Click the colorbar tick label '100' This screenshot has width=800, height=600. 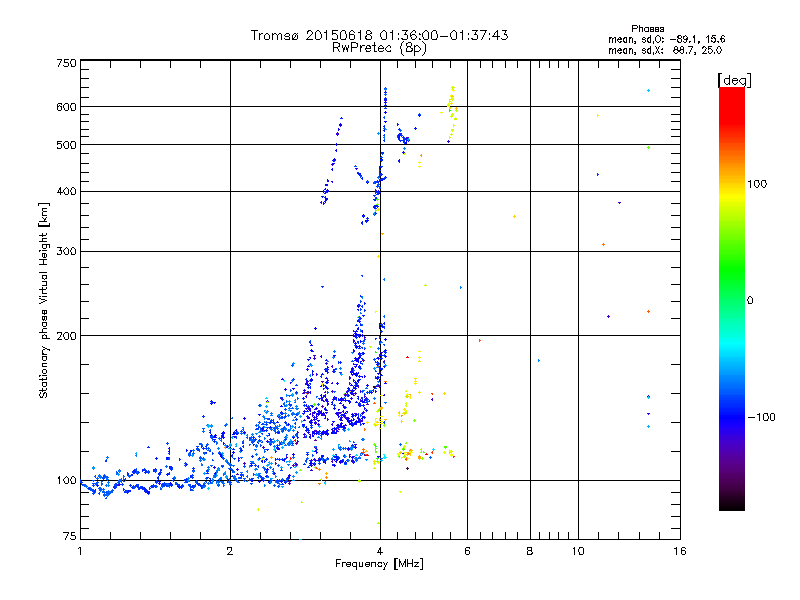pos(757,184)
